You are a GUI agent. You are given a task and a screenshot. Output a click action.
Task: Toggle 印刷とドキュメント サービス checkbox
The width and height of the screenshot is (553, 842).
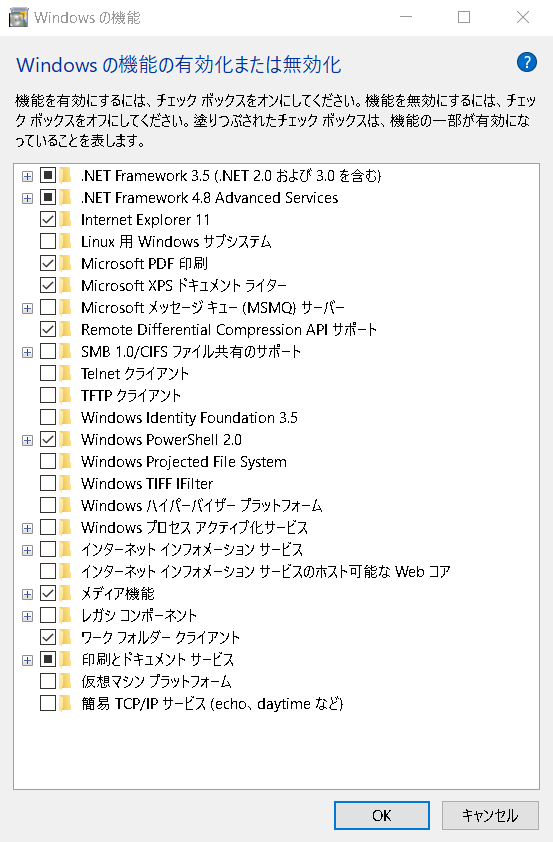(x=48, y=659)
